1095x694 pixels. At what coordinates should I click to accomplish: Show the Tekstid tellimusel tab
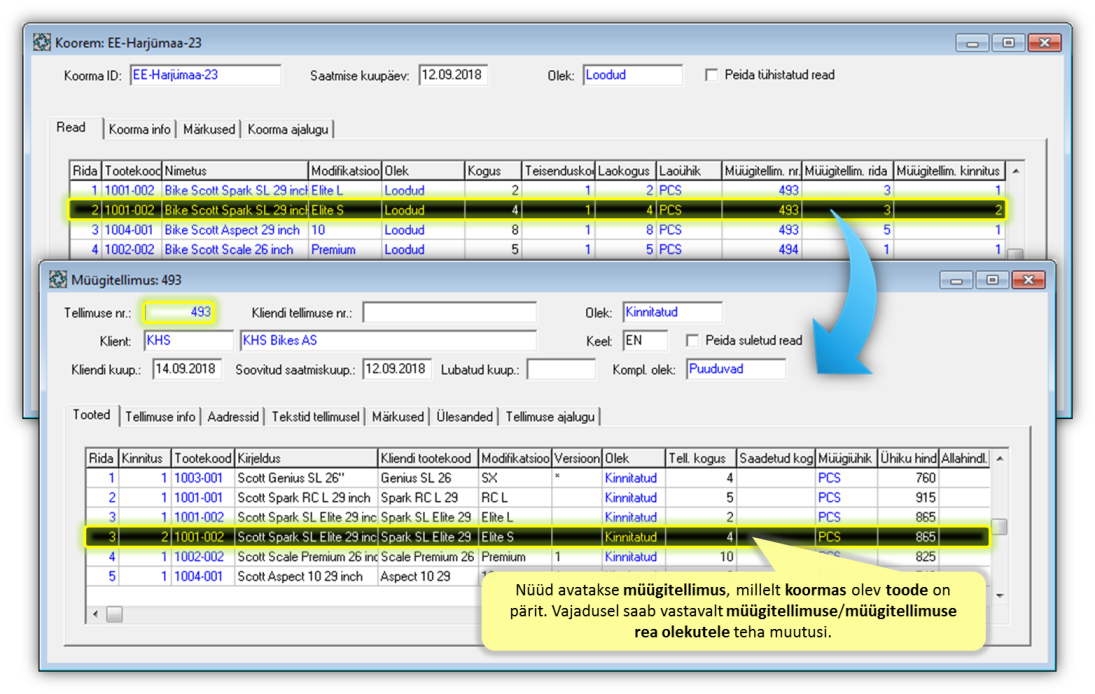tap(315, 417)
